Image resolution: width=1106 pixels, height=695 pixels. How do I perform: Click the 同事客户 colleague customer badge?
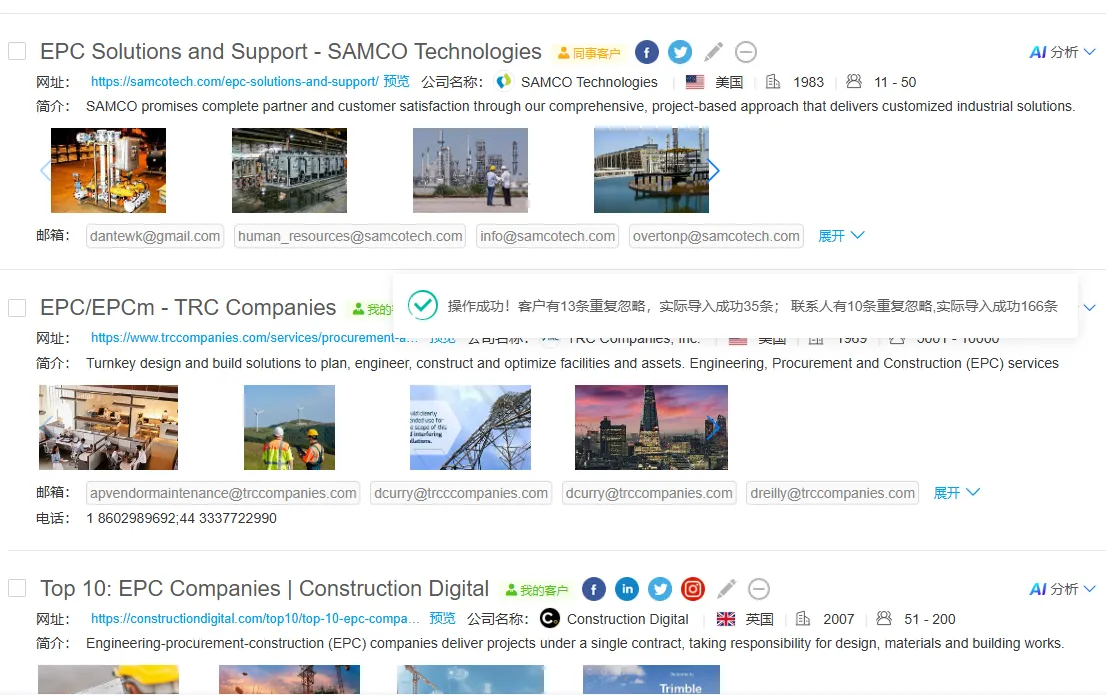click(589, 53)
